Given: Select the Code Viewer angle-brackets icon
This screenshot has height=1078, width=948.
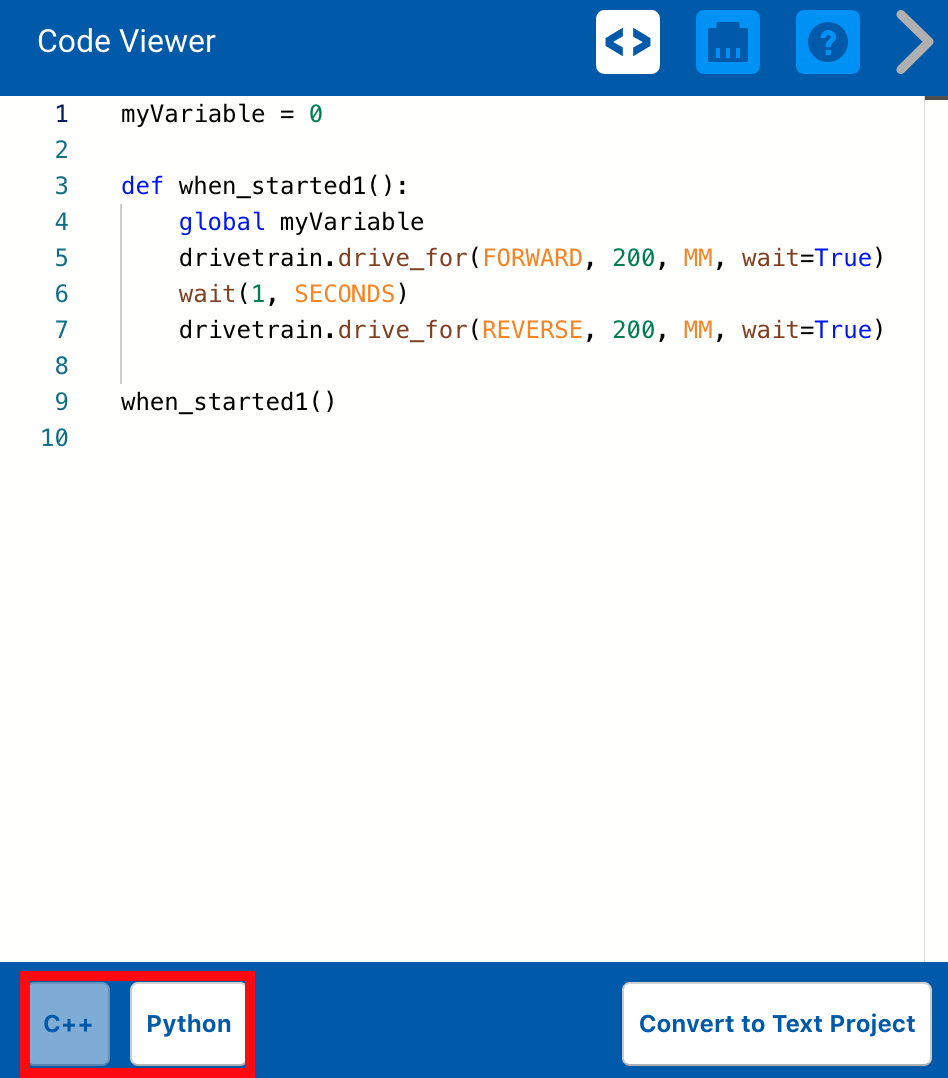Looking at the screenshot, I should pos(628,42).
